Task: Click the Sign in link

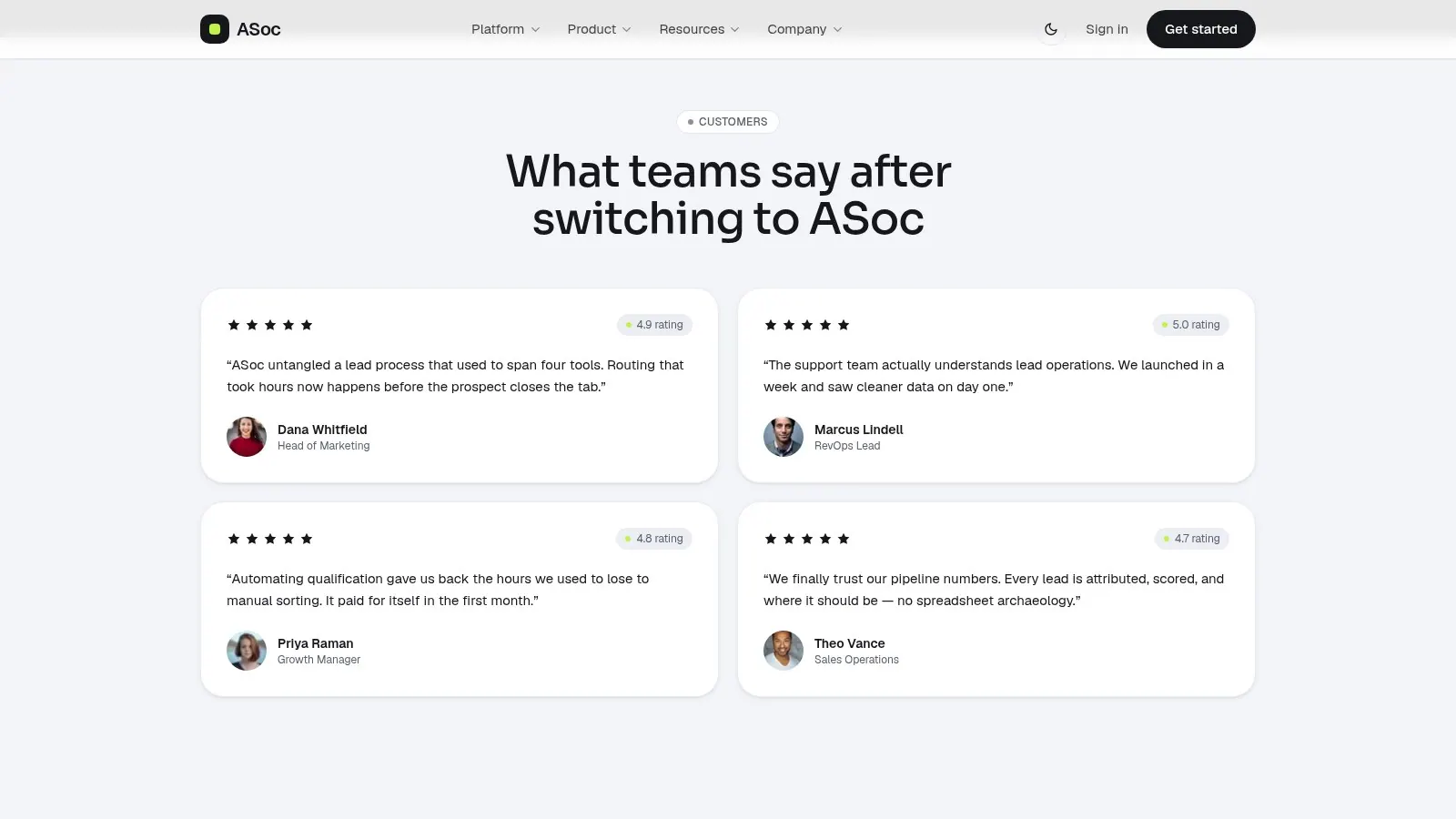Action: [1107, 29]
